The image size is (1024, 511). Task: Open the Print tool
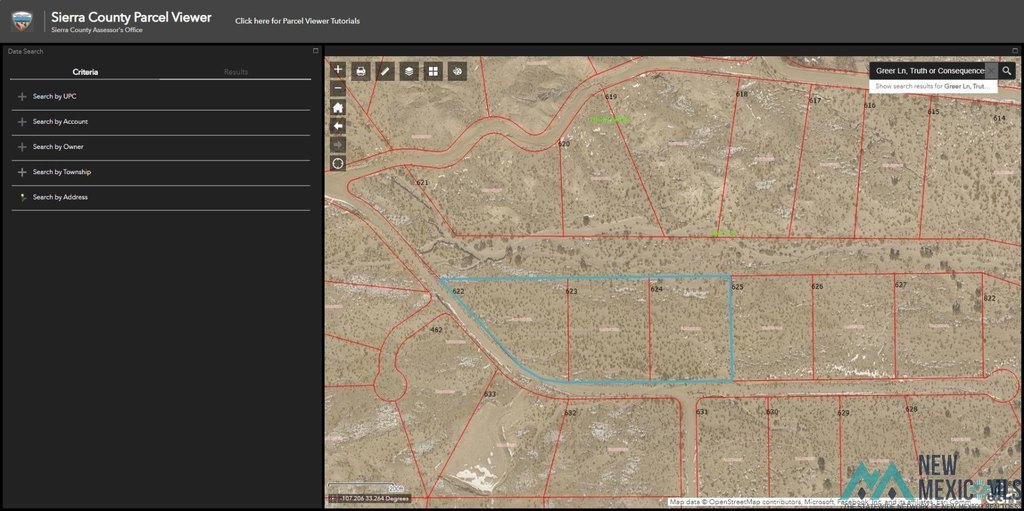point(360,72)
